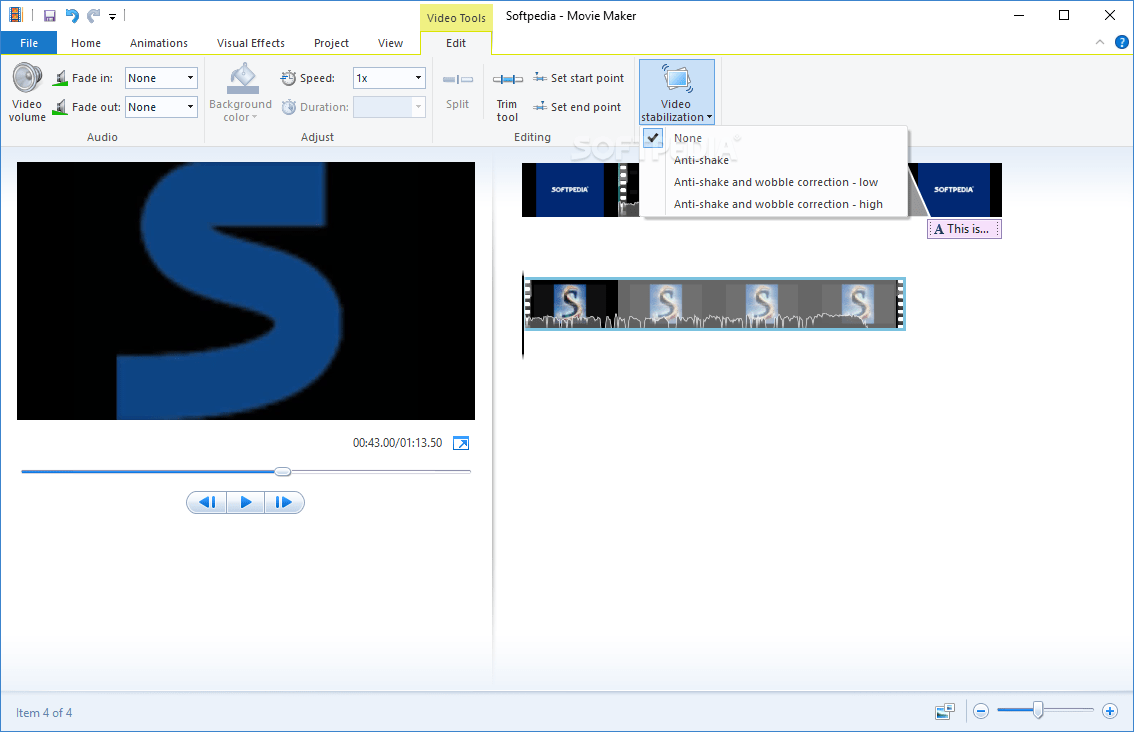Select Anti-shake stabilization

coord(702,160)
